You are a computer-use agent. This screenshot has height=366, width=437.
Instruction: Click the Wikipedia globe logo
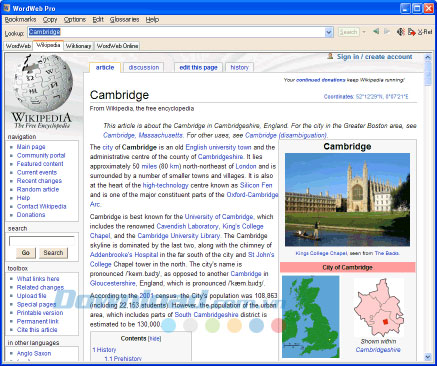(x=42, y=83)
